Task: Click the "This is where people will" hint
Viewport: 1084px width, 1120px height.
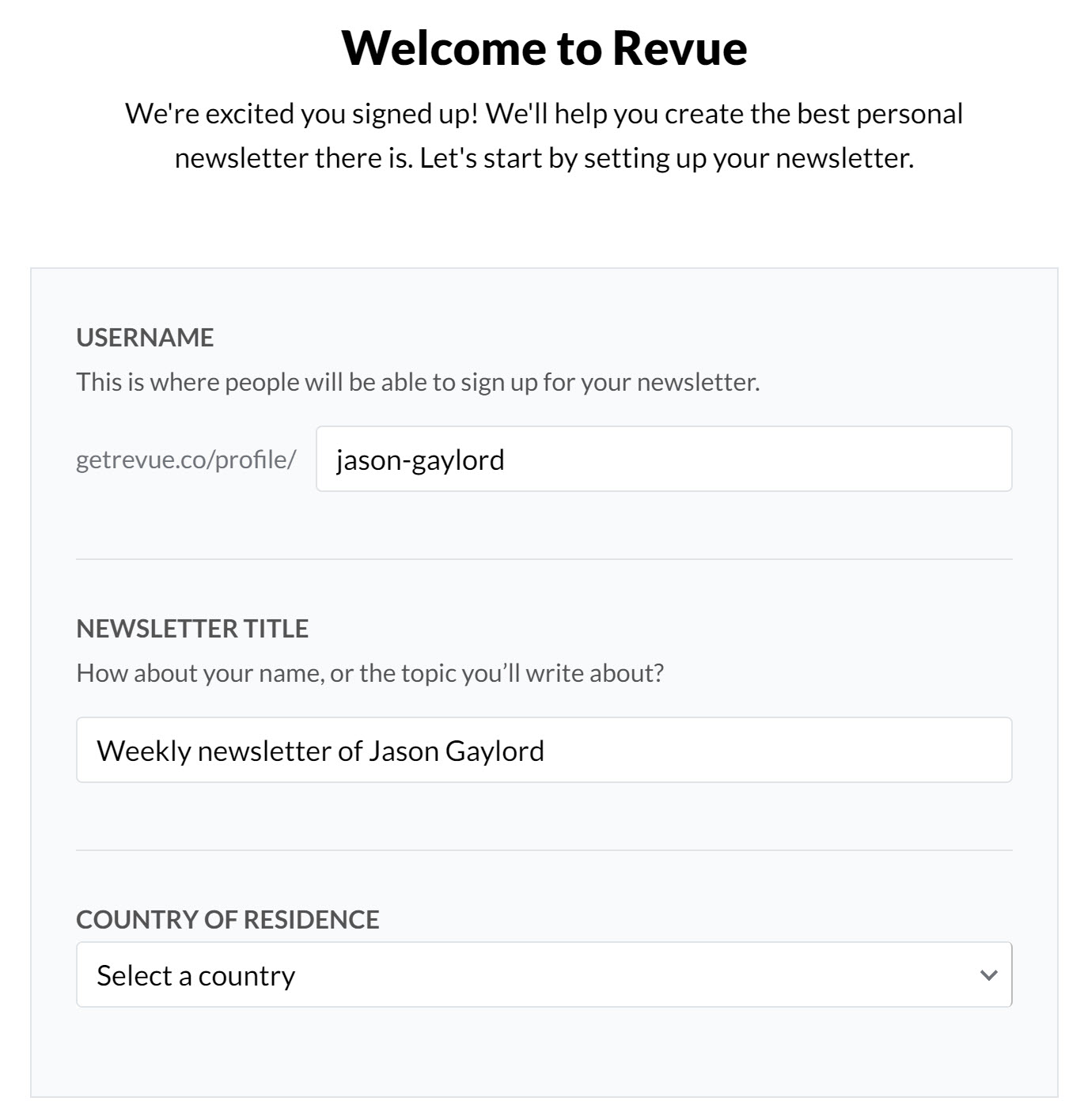Action: [418, 382]
